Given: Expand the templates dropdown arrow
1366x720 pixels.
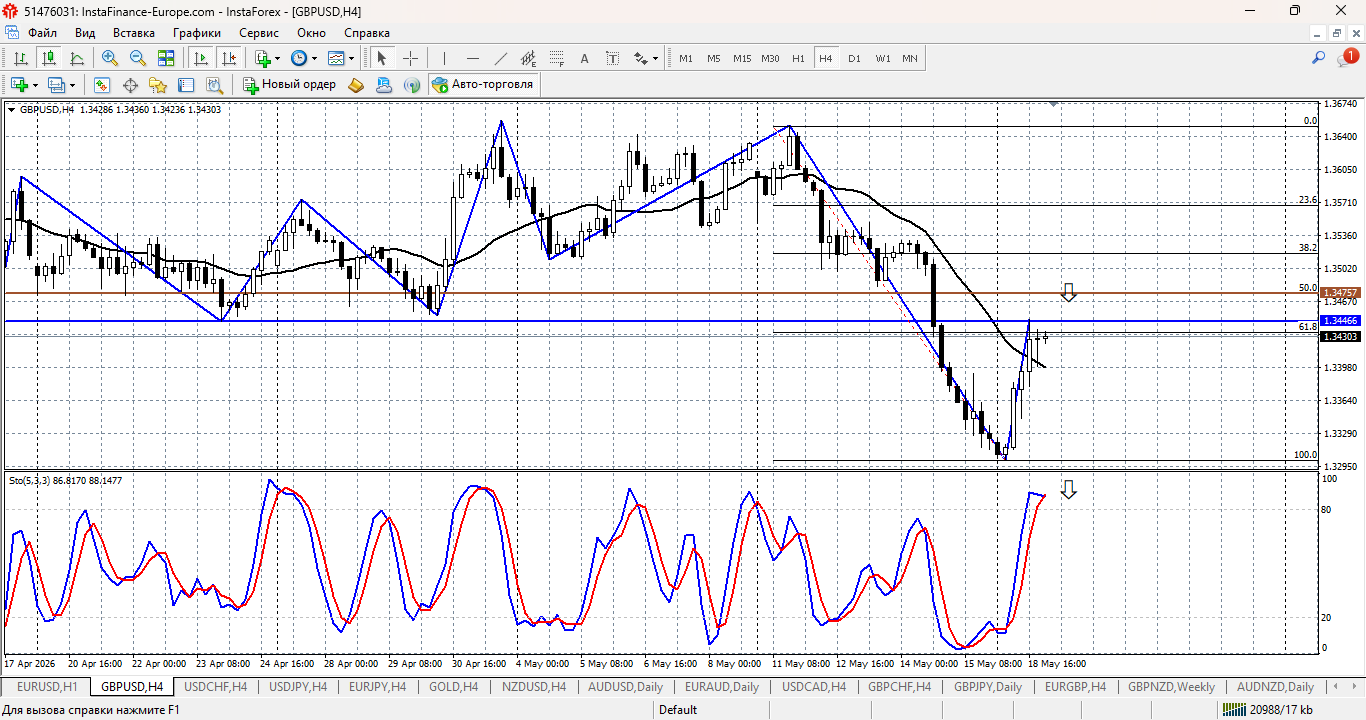Looking at the screenshot, I should (351, 58).
